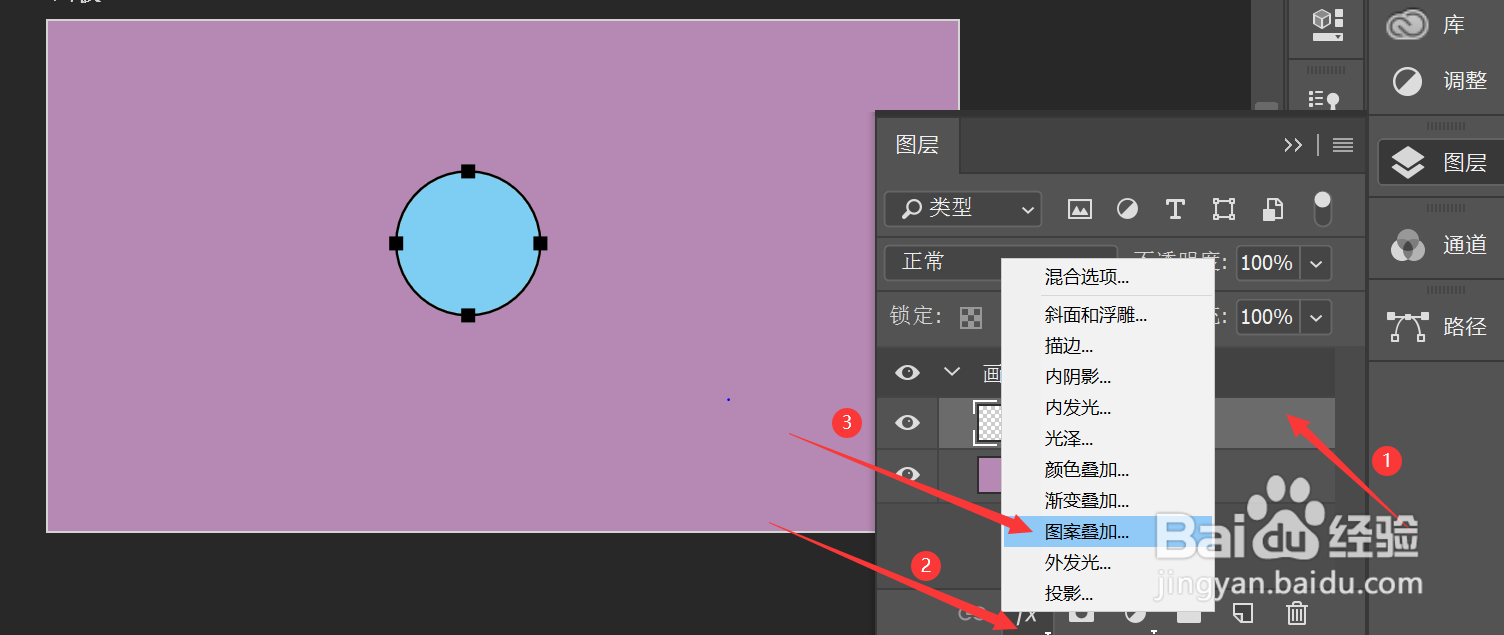Screen dimensions: 1504x635
Task: Filter layers by smart object icon
Action: pos(1272,209)
